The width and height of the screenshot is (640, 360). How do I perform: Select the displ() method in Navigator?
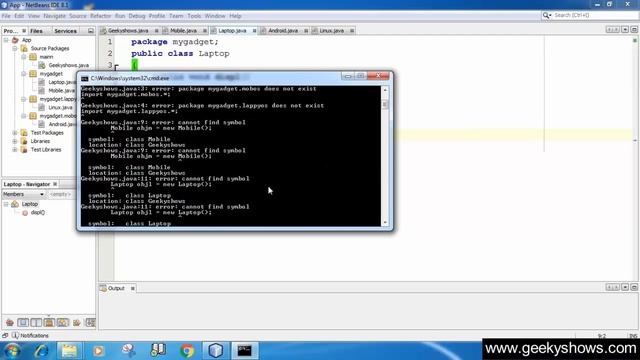tap(38, 213)
